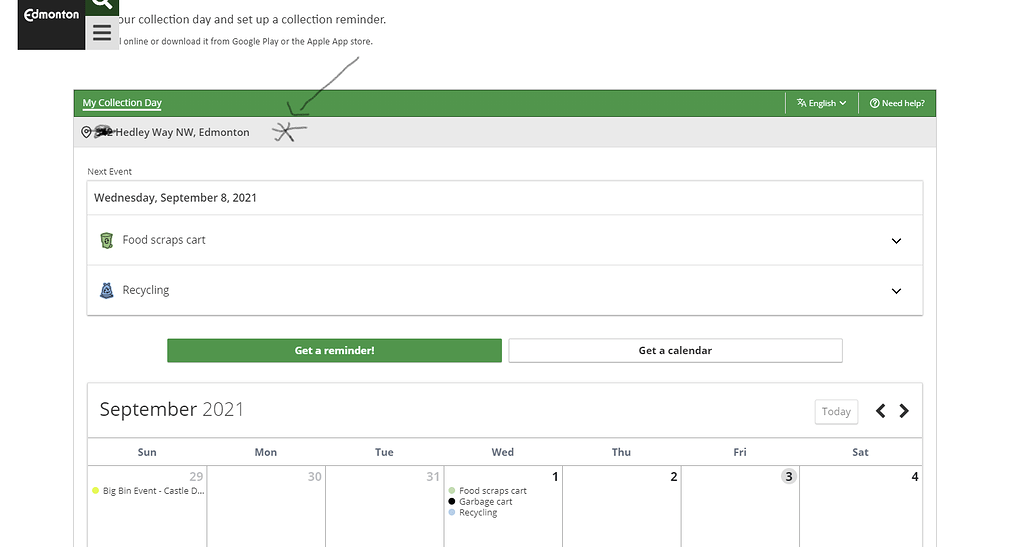The width and height of the screenshot is (1035, 547).
Task: Expand the Food scraps cart row chevron
Action: coord(896,241)
